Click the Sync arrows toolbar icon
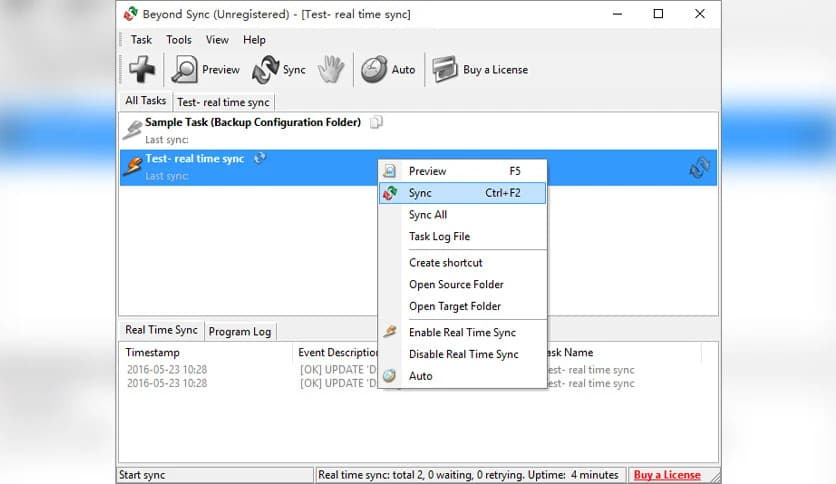Screen dimensions: 836x484 (265, 69)
